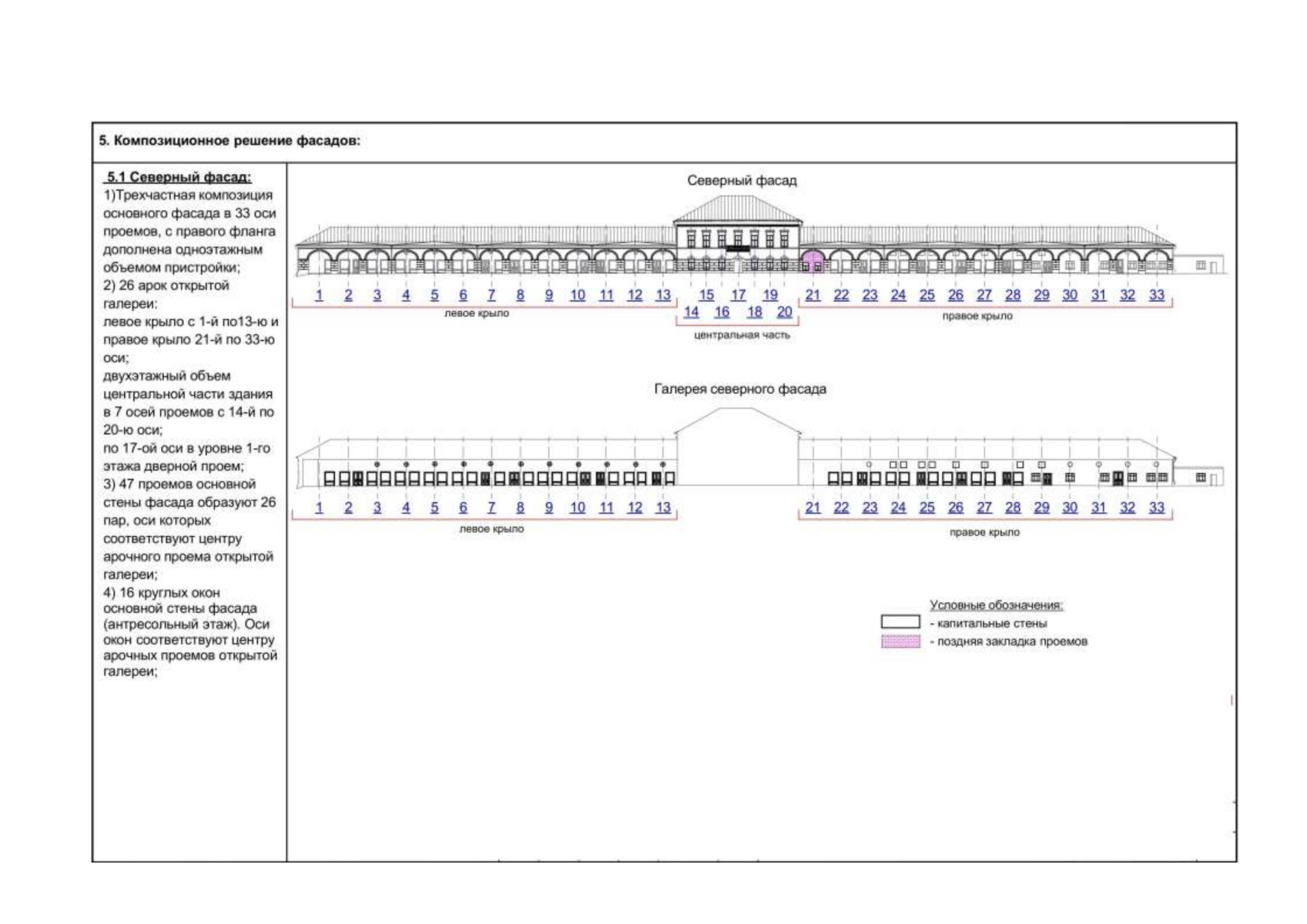
Task: Click the one-storey annex at the facade's right end
Action: pyautogui.click(x=1198, y=264)
